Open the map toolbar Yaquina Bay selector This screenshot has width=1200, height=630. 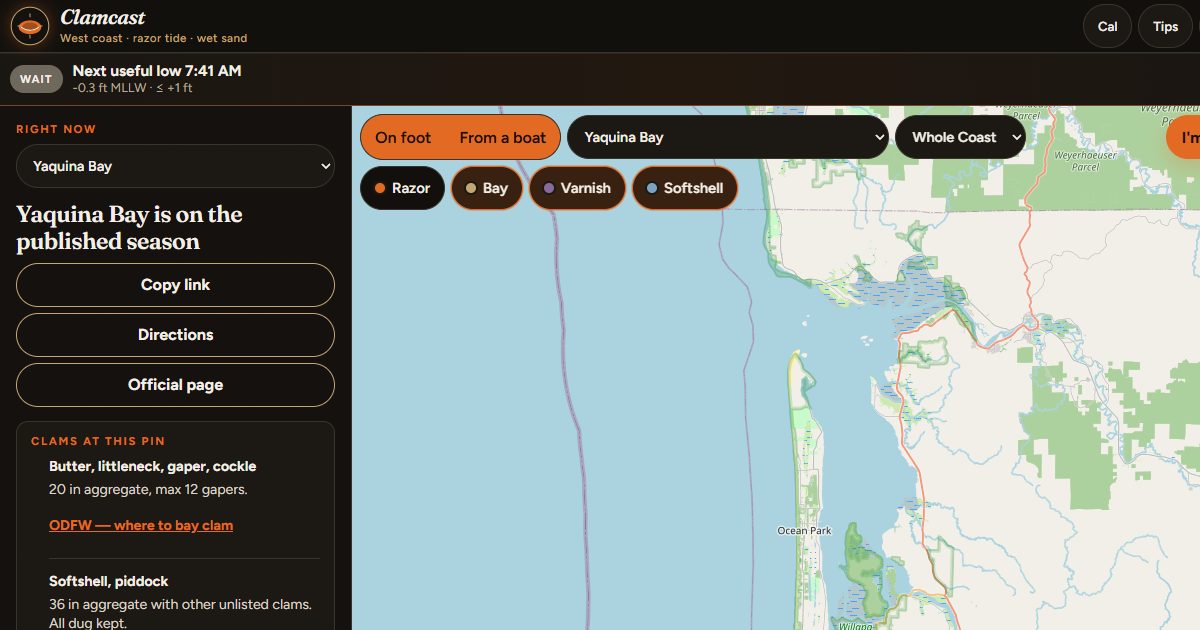[728, 137]
